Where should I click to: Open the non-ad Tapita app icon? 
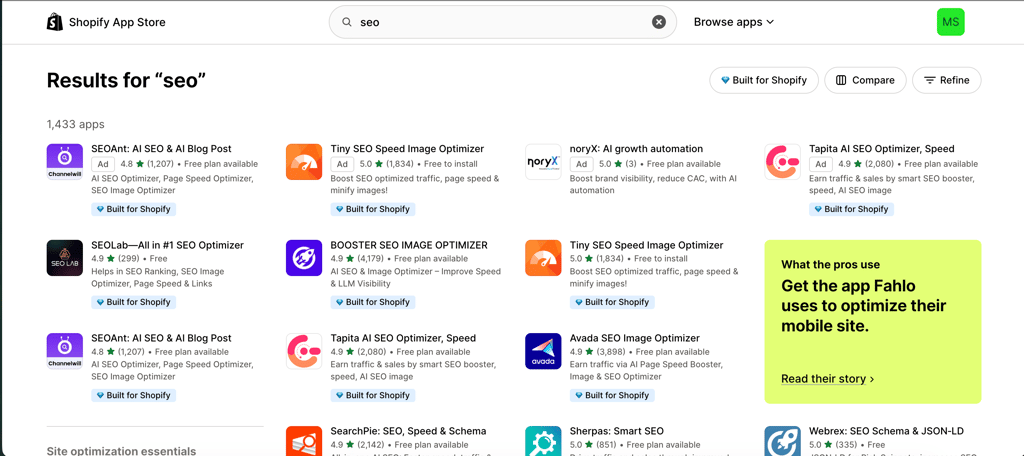point(304,351)
